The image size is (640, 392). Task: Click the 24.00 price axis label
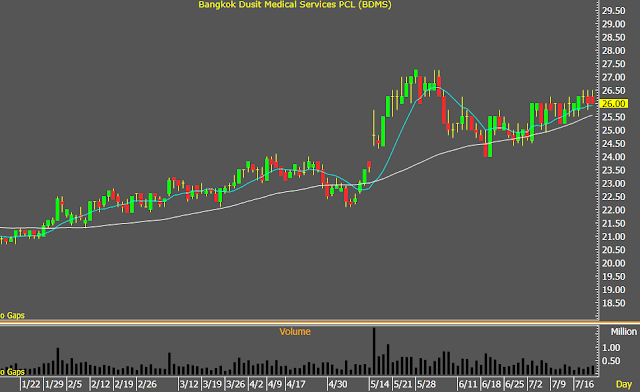click(x=613, y=157)
